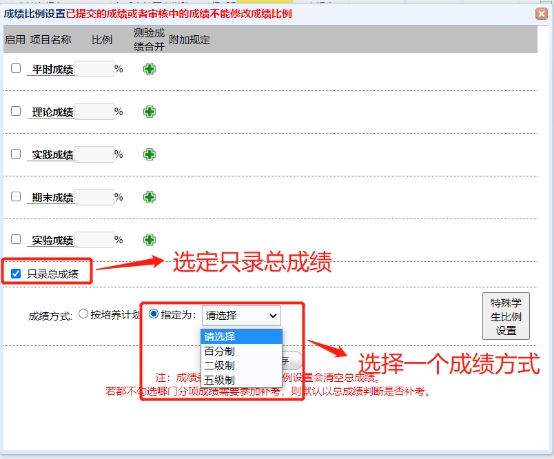554x459 pixels.
Task: Click the 平时成绩 percentage input field
Action: (95, 69)
